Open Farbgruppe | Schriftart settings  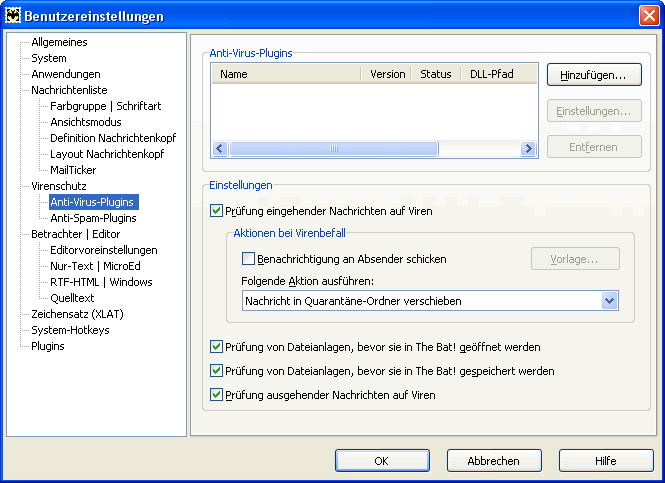[x=106, y=106]
